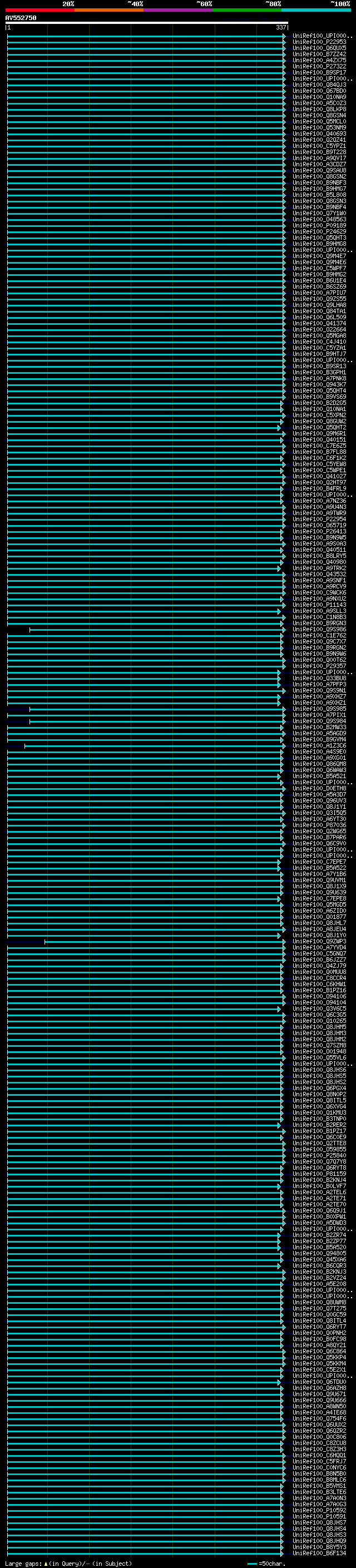Image resolution: width=356 pixels, height=1568 pixels.
Task: Select hit label UniRef100_B5L808
Action: [319, 195]
